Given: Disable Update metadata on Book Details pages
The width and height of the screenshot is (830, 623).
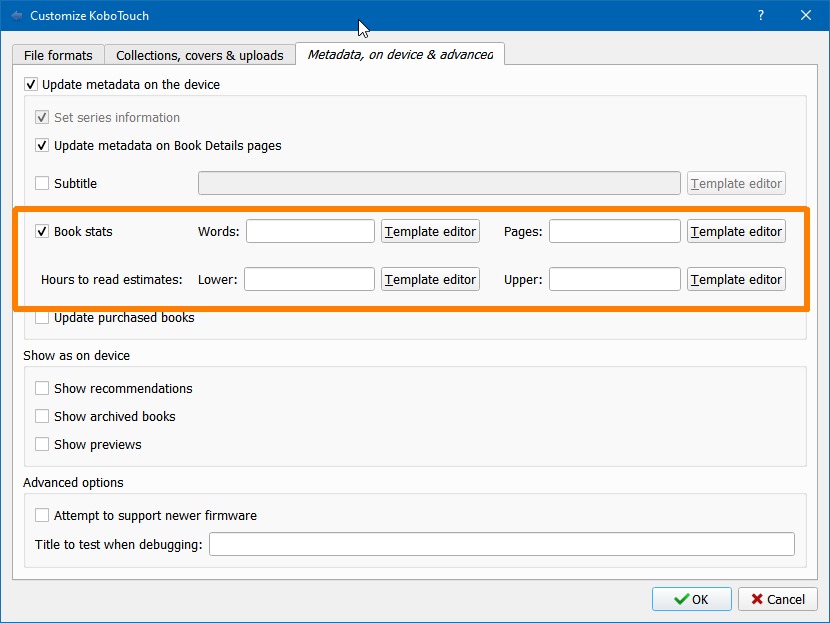Looking at the screenshot, I should [42, 145].
